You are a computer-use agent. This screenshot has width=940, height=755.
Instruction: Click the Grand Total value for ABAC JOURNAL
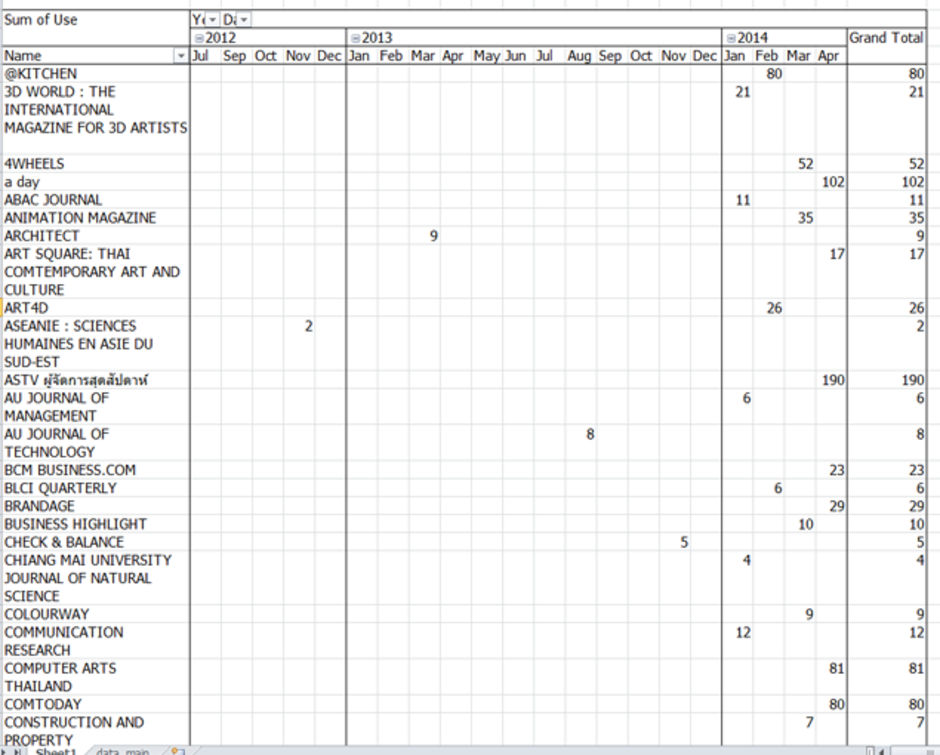[x=916, y=200]
